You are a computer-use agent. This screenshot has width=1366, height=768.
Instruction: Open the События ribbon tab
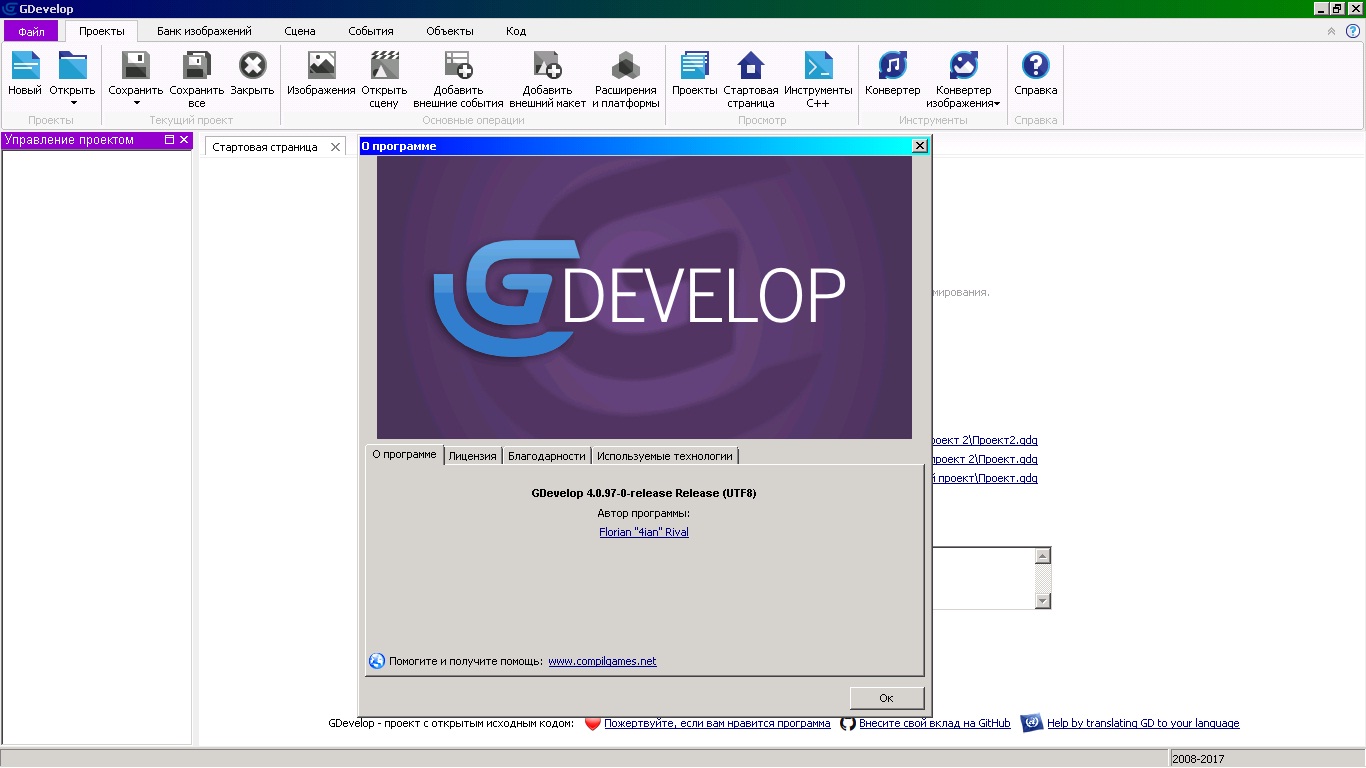pos(370,31)
